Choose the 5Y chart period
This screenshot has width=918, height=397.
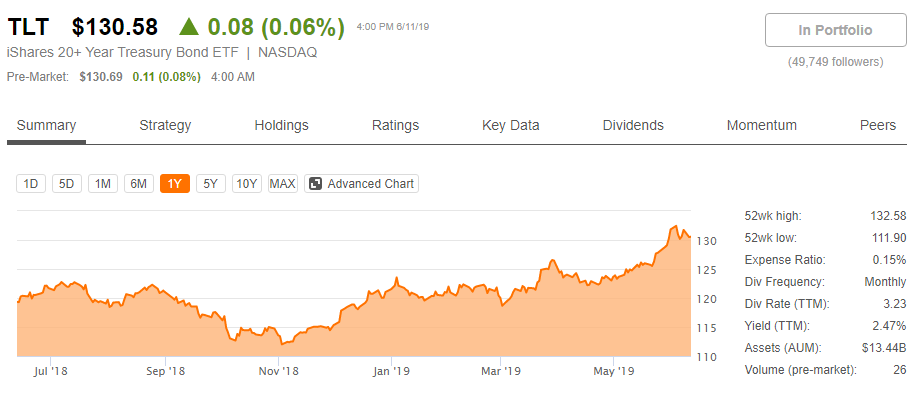coord(211,184)
